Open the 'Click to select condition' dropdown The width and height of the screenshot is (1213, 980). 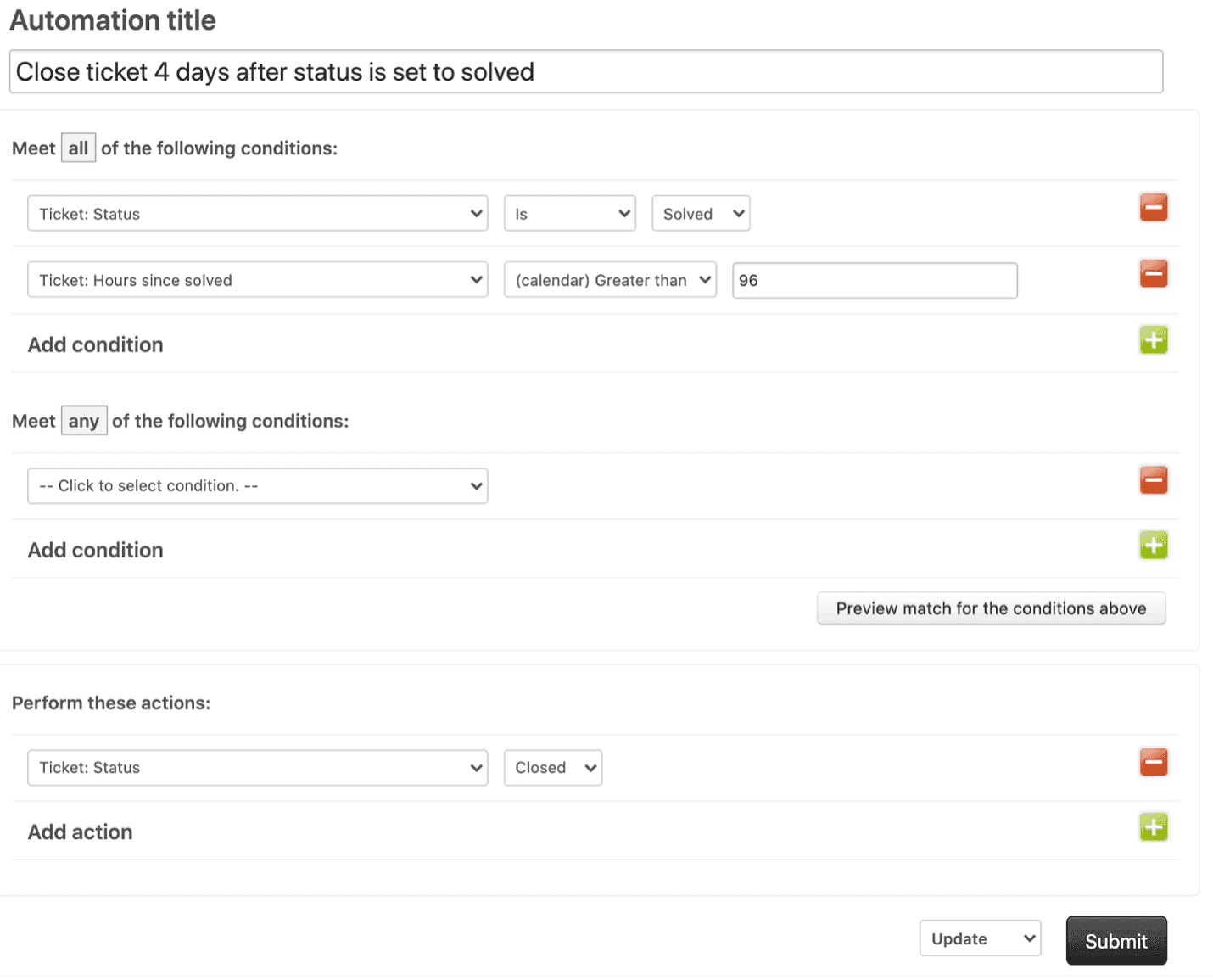point(257,486)
